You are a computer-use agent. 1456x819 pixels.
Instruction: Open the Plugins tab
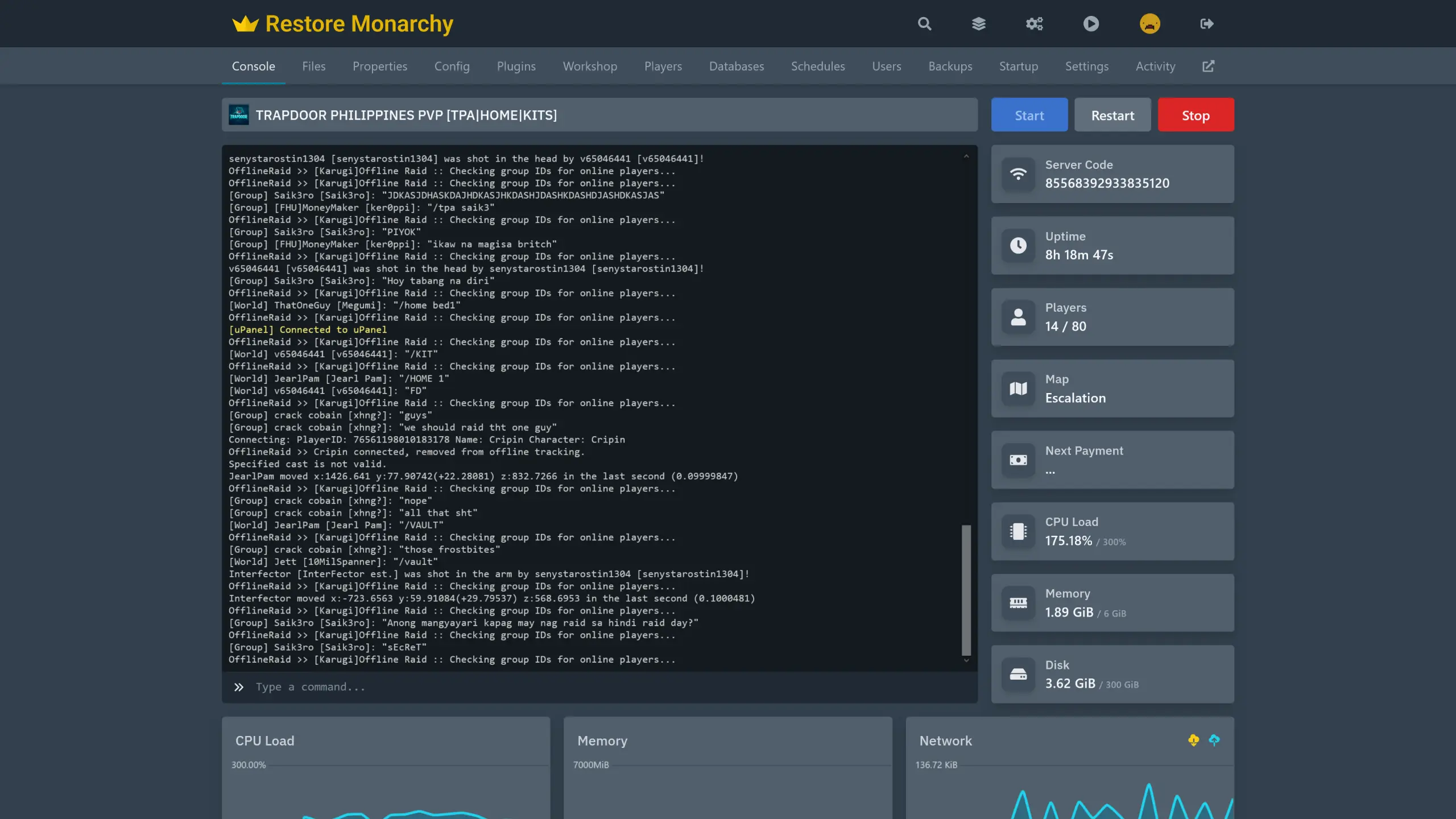click(516, 66)
